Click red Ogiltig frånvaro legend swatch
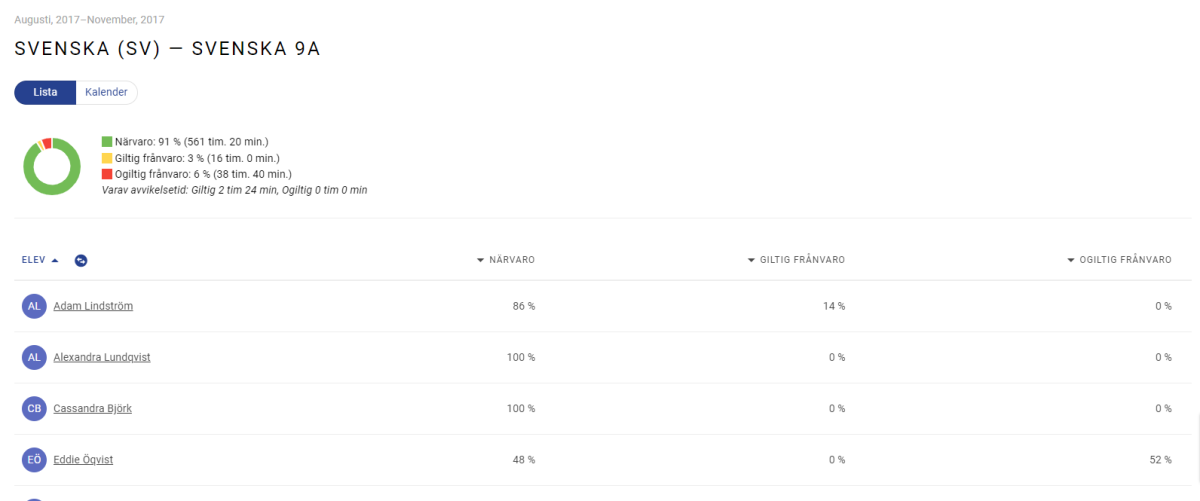This screenshot has width=1200, height=501. tap(107, 174)
